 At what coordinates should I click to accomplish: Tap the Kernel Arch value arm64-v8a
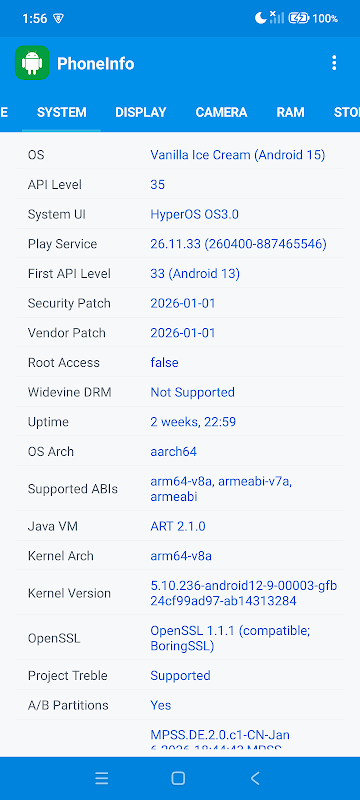(x=181, y=556)
